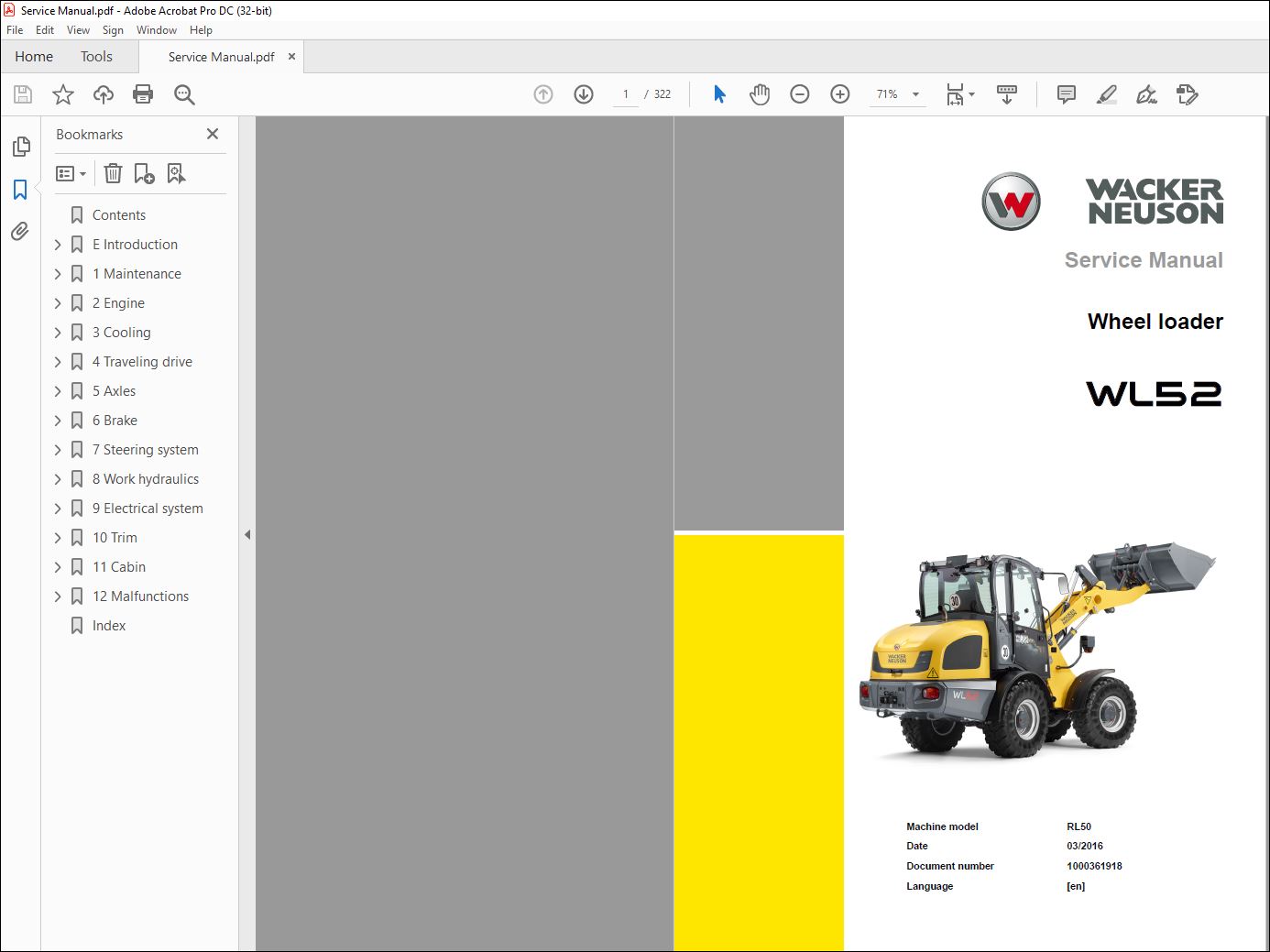Viewport: 1270px width, 952px height.
Task: Click the stamp tool icon
Action: (x=1188, y=94)
